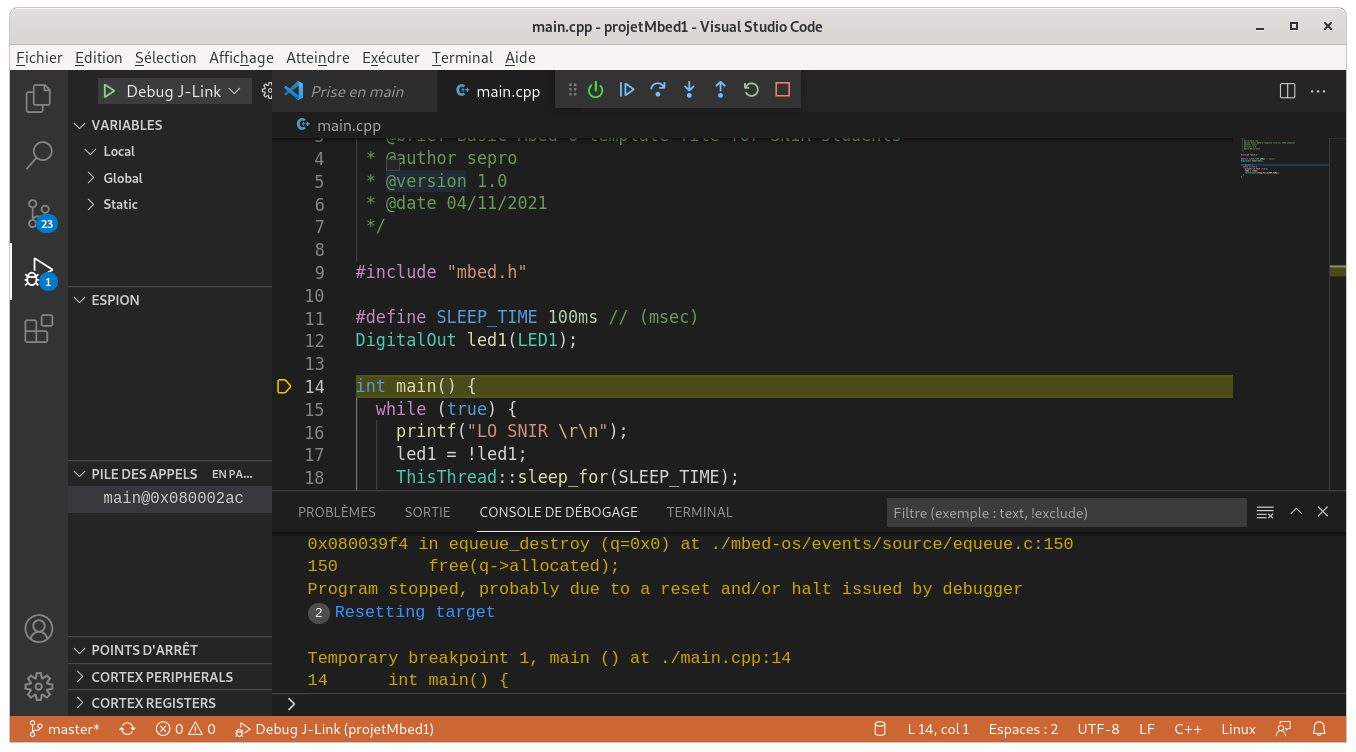Screen dimensions: 1356x752
Task: Open the Atteindre menu
Action: (318, 58)
